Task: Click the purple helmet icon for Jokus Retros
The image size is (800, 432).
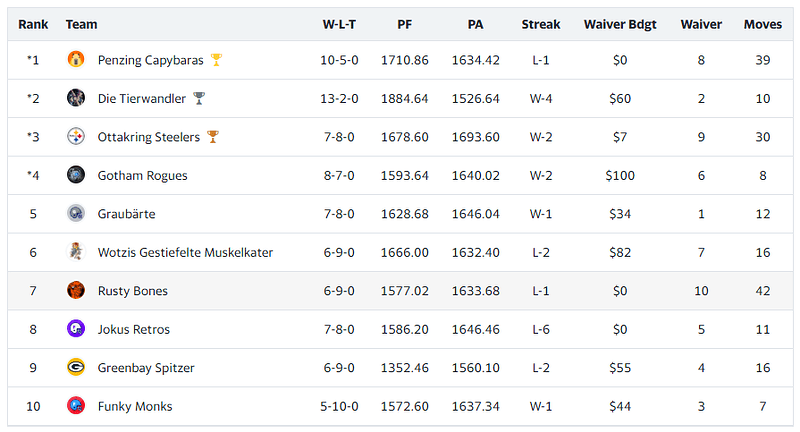Action: [x=76, y=329]
